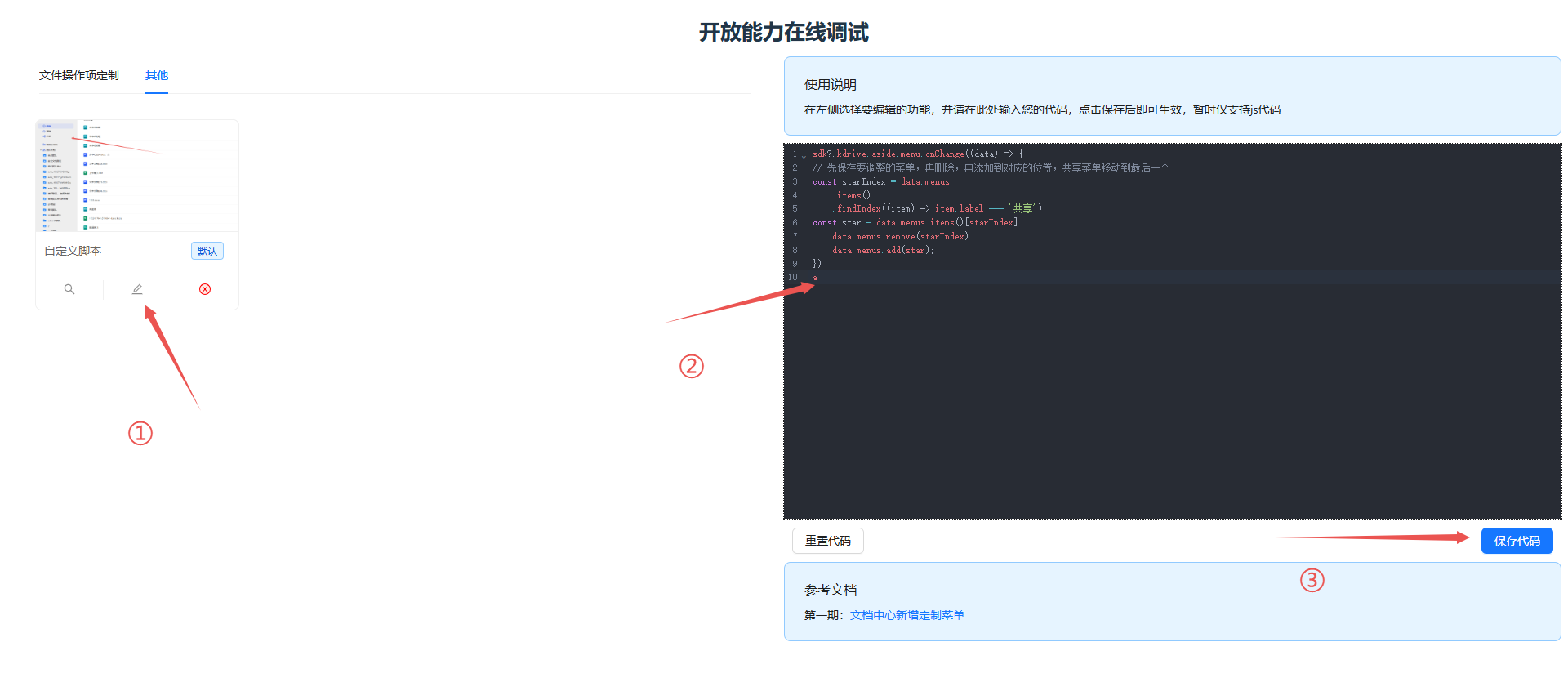Click the '共享' string in findIndex line
The height and width of the screenshot is (700, 1568).
[x=1024, y=208]
